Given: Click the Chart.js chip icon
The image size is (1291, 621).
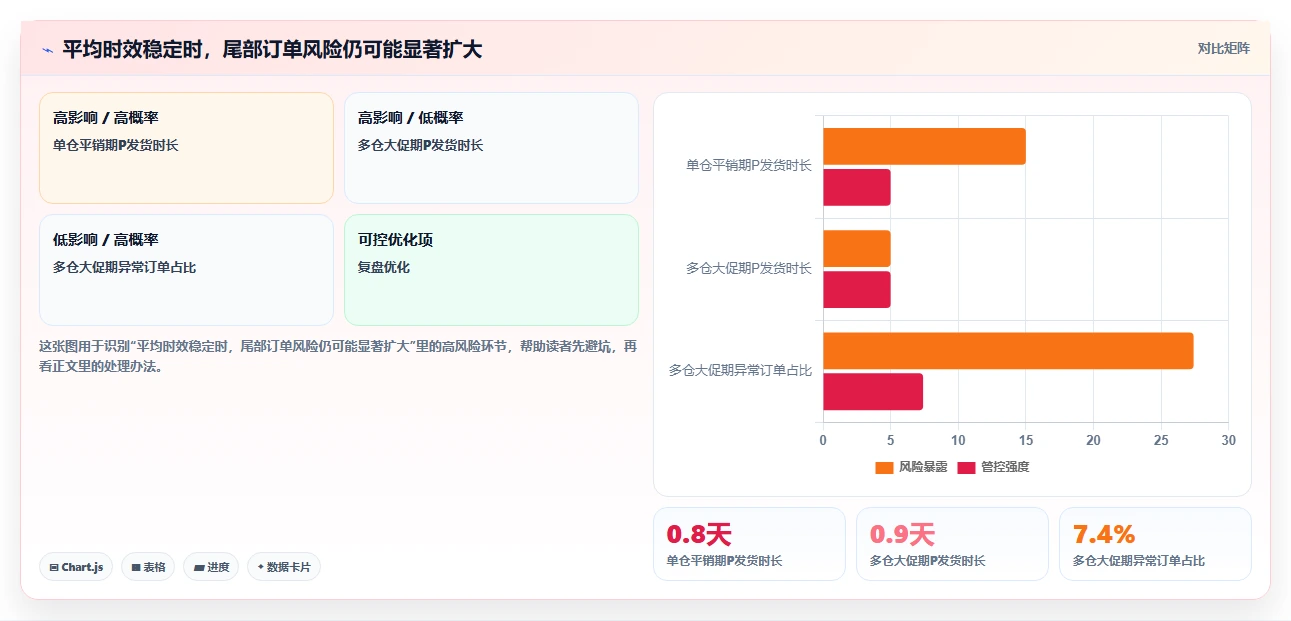Looking at the screenshot, I should 54,567.
